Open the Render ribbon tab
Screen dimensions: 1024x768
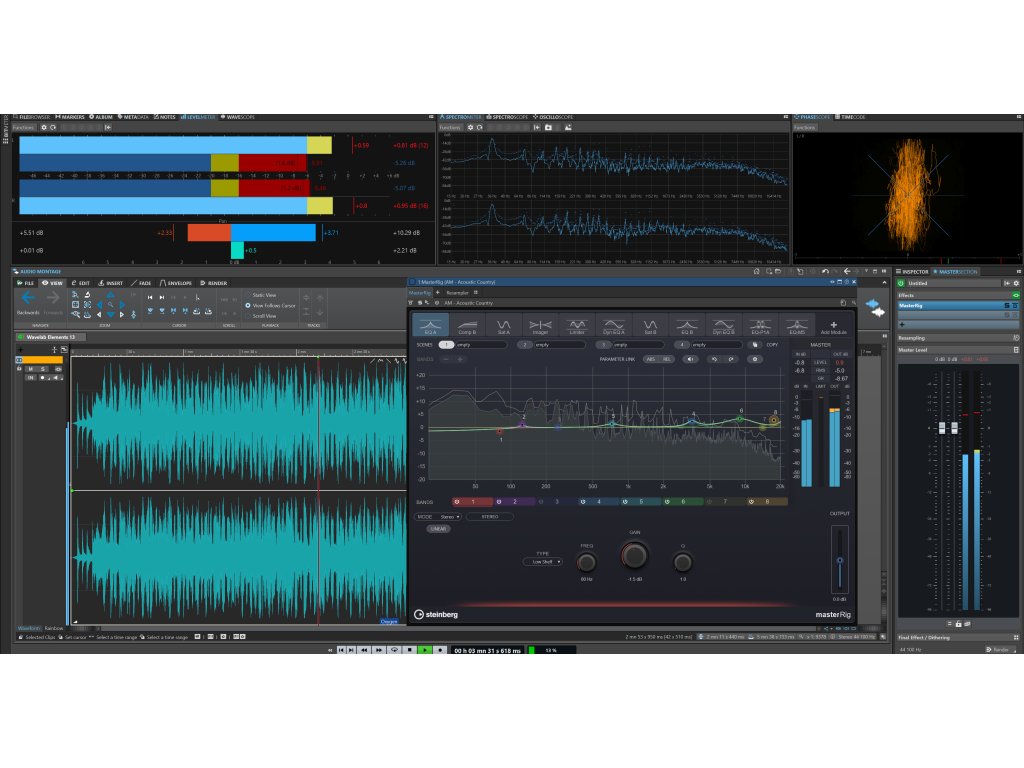tap(214, 283)
